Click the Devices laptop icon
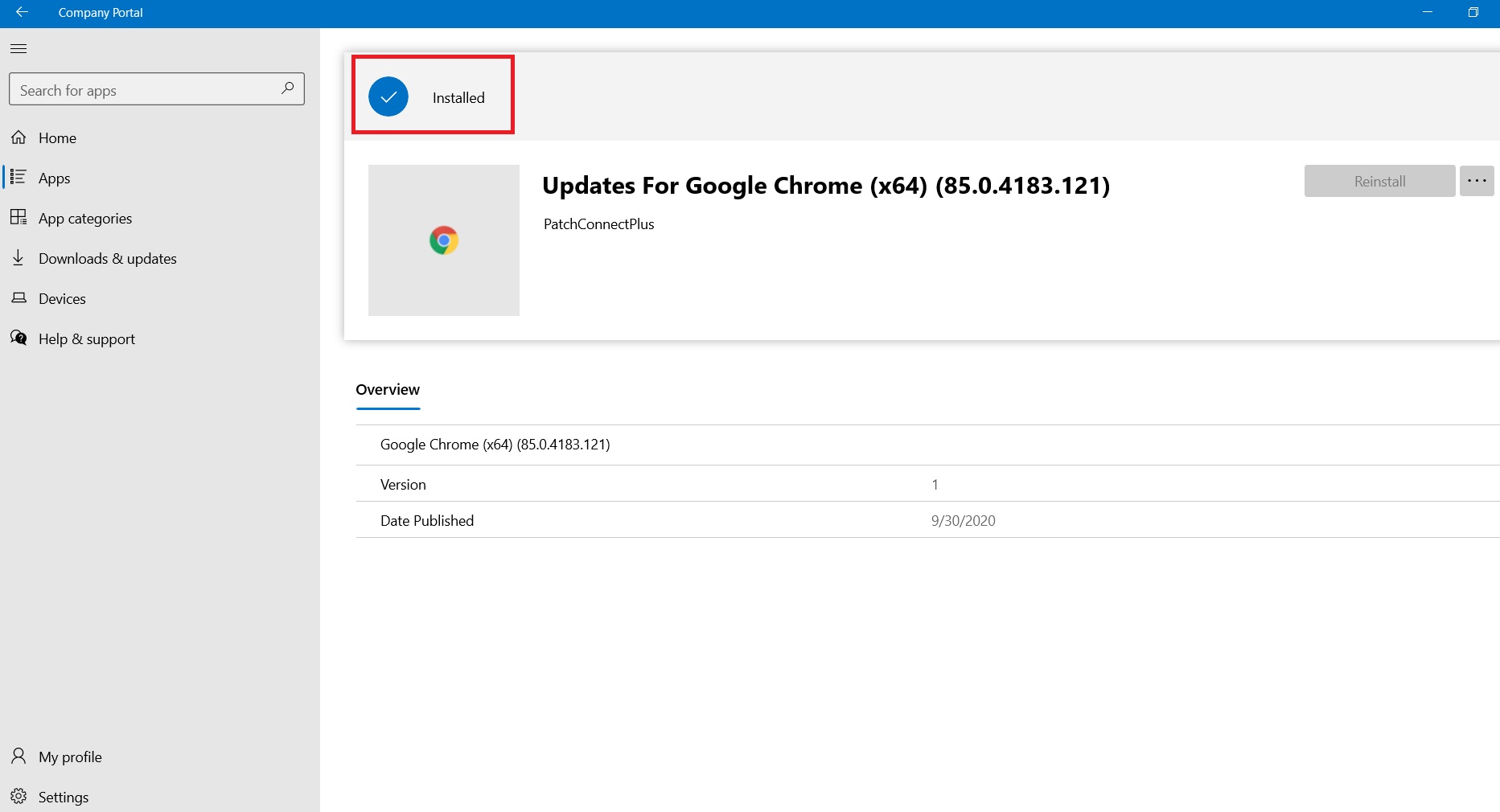This screenshot has width=1500, height=812. pyautogui.click(x=18, y=297)
